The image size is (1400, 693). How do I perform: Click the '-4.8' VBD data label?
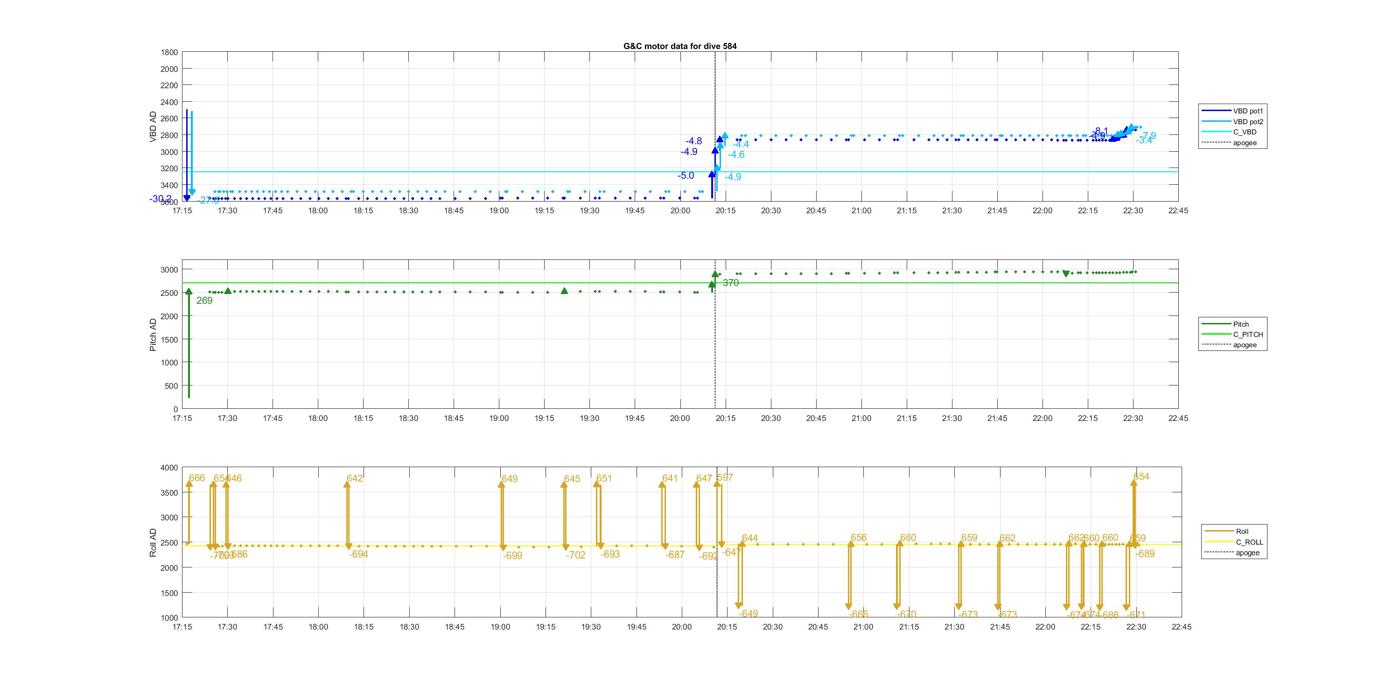tap(693, 141)
